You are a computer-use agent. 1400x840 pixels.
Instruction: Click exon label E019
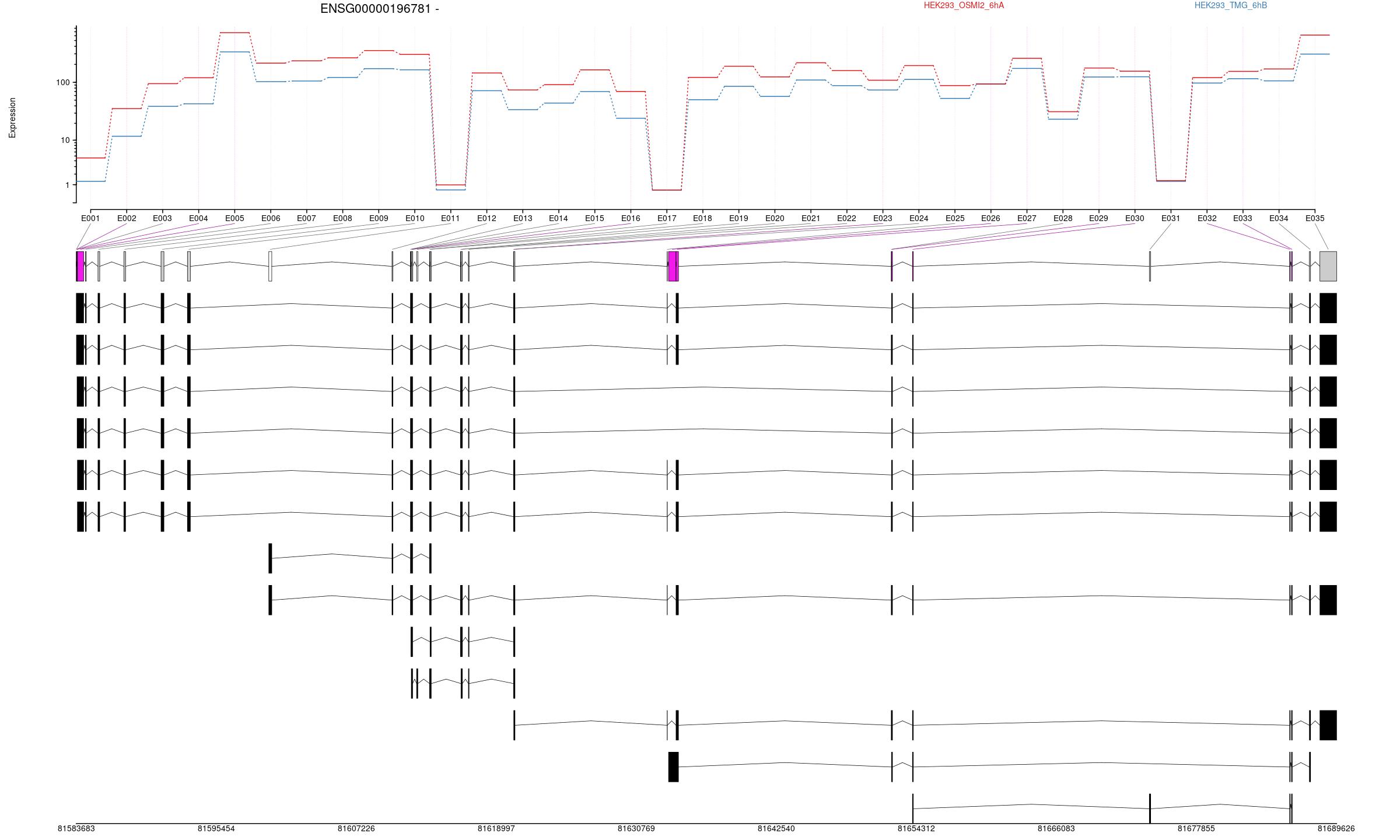coord(738,219)
